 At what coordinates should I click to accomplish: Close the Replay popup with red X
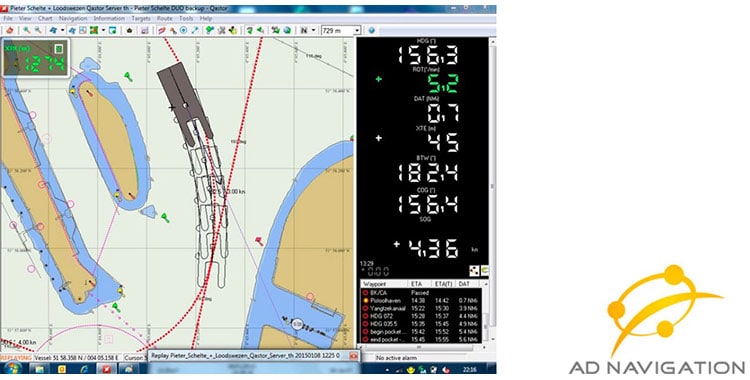tap(353, 356)
